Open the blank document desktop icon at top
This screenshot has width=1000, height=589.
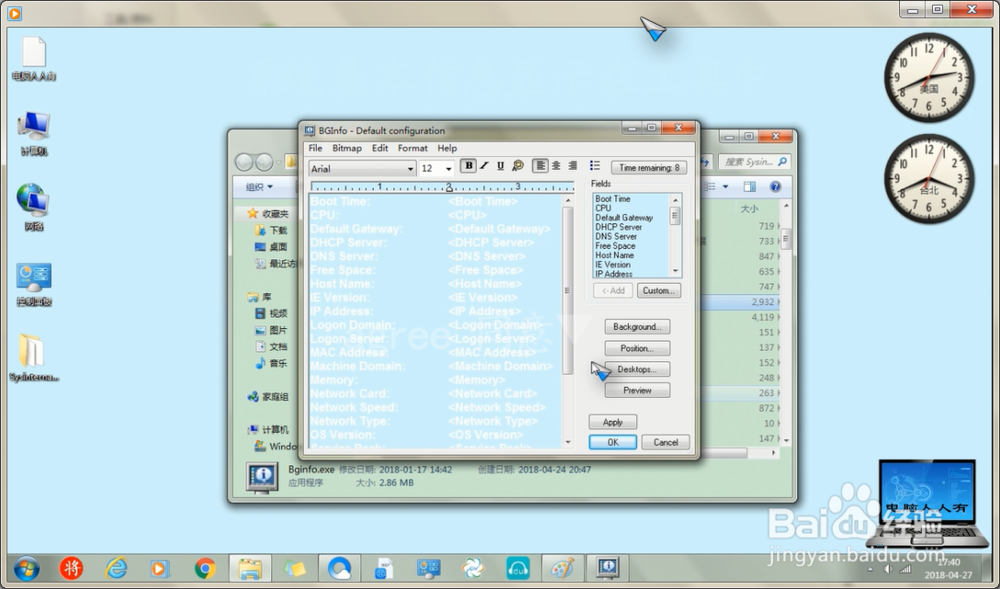[34, 59]
